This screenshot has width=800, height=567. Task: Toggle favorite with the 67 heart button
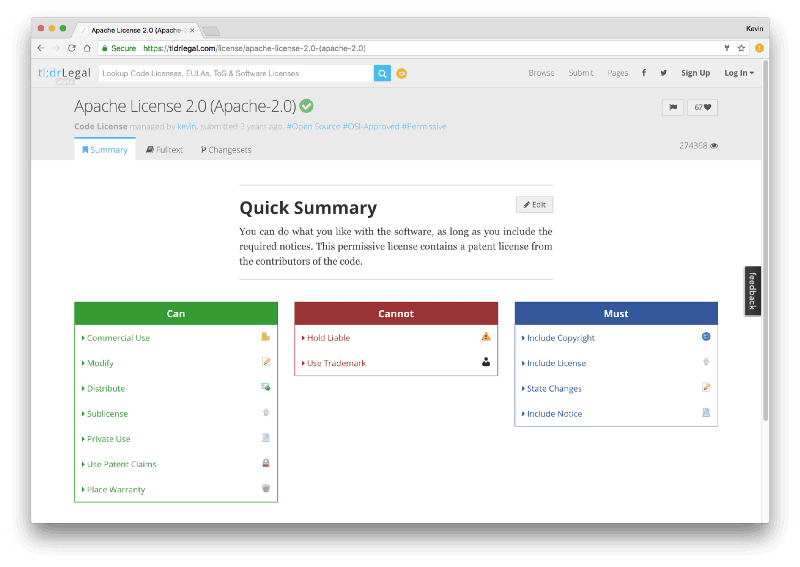(702, 107)
